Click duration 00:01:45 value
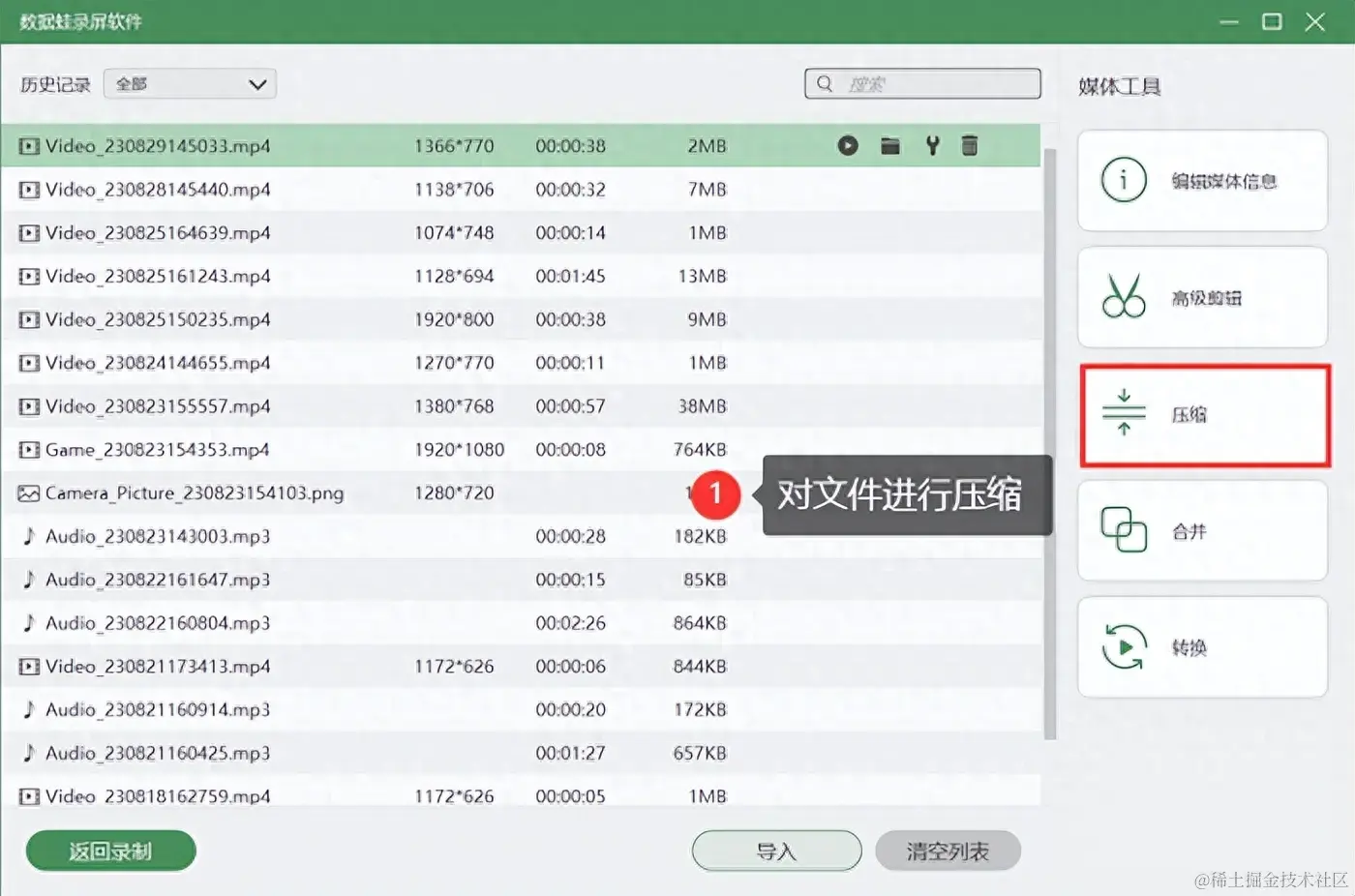1355x896 pixels. 571,277
